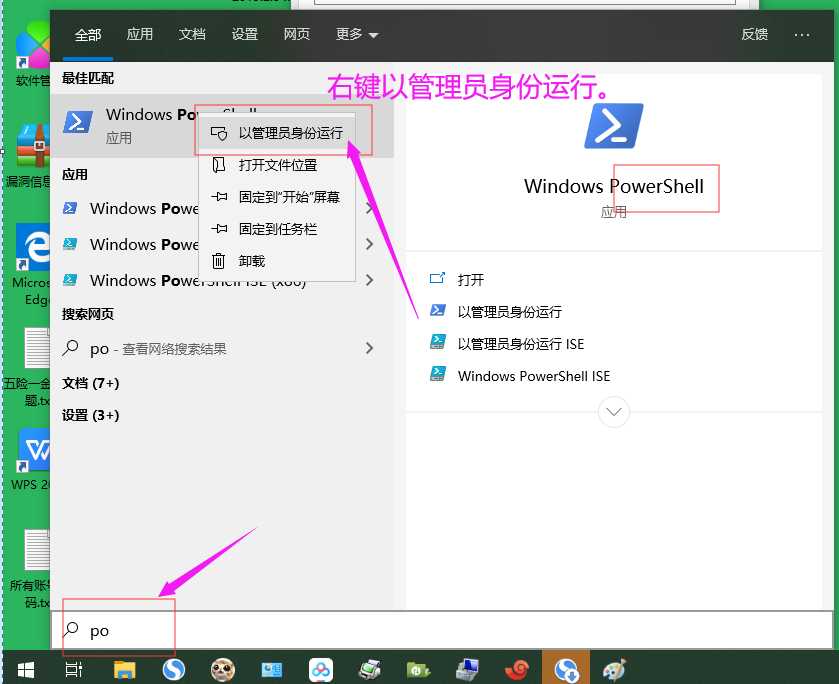Click the large PowerShell icon in detail pane
The height and width of the screenshot is (684, 839).
pyautogui.click(x=613, y=126)
